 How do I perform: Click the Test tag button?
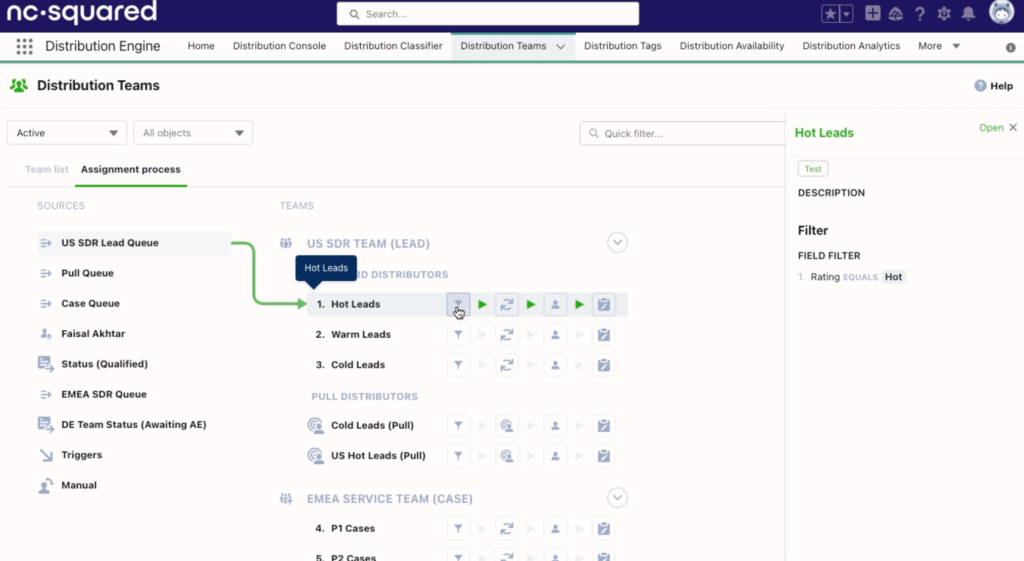812,168
